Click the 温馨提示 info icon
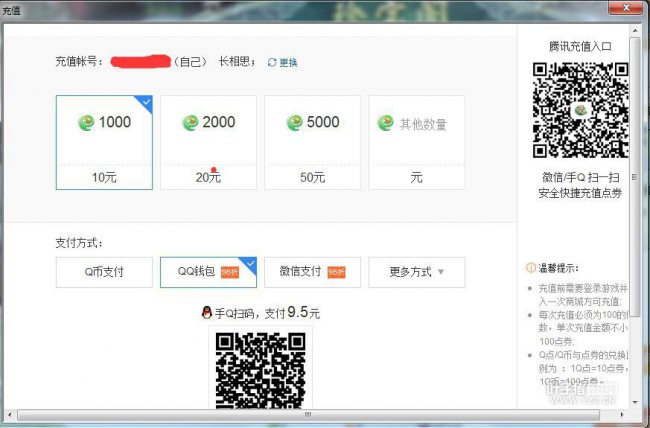This screenshot has height=428, width=650. (x=530, y=268)
